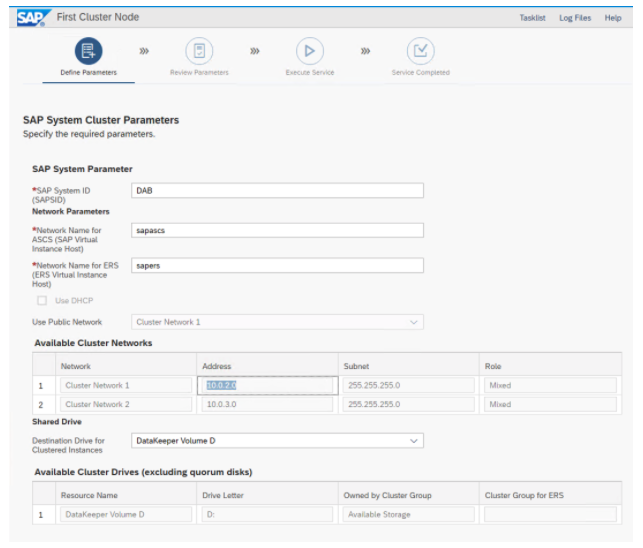Click the Define Parameters tab label
Viewport: 643px width, 548px height.
(x=89, y=73)
